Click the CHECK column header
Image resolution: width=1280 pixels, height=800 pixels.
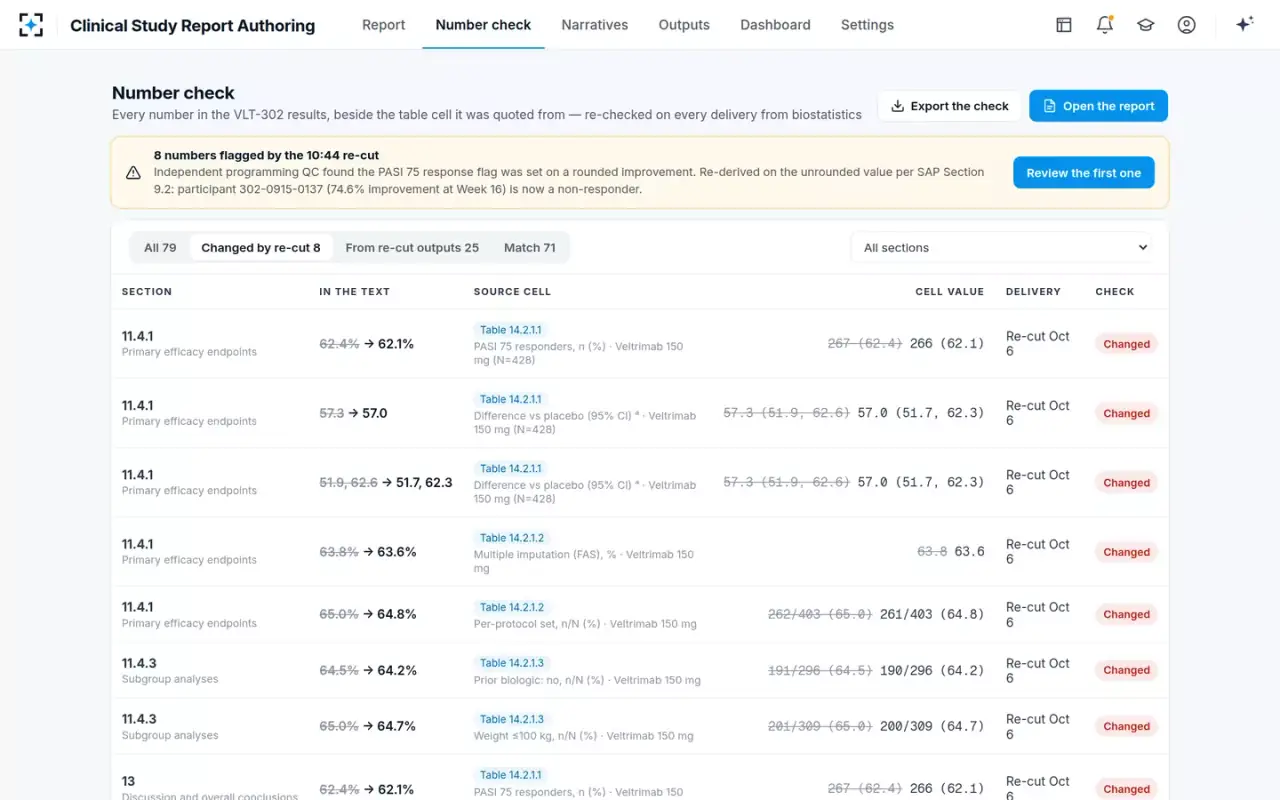[1115, 292]
